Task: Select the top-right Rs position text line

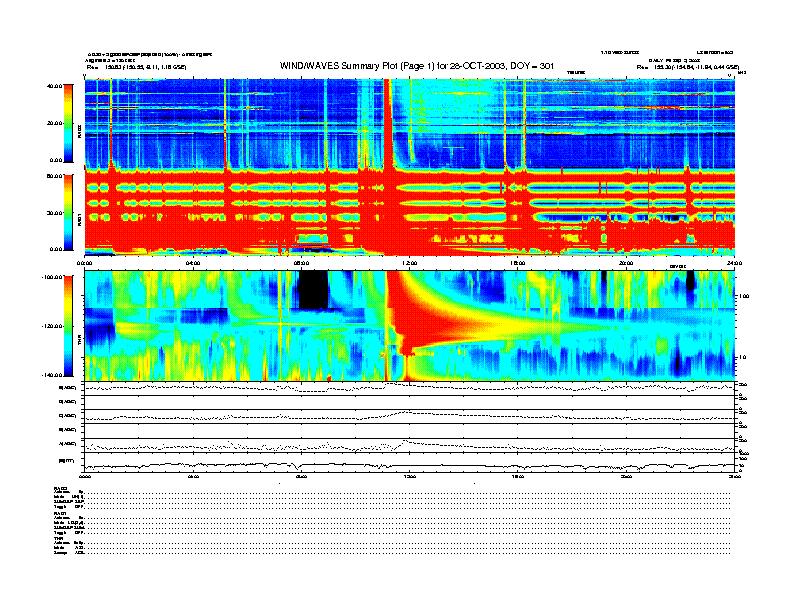Action: point(688,67)
